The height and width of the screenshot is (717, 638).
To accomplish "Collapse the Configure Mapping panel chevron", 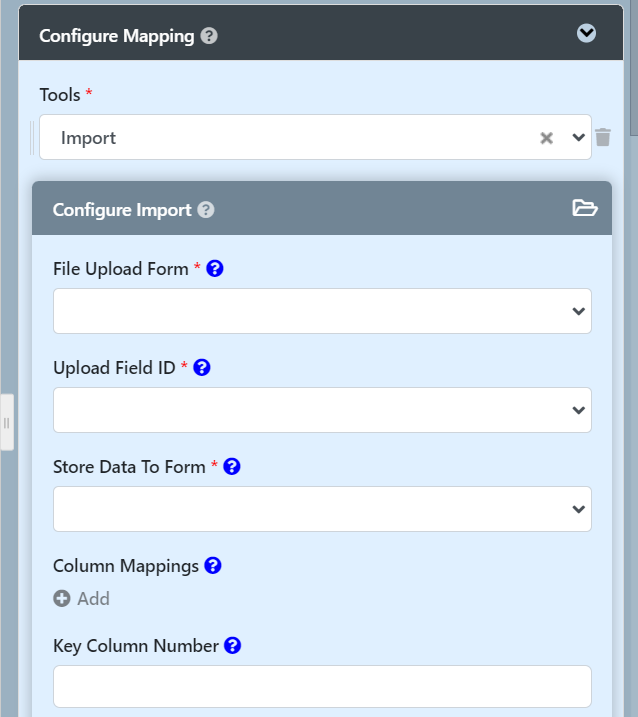I will point(587,33).
